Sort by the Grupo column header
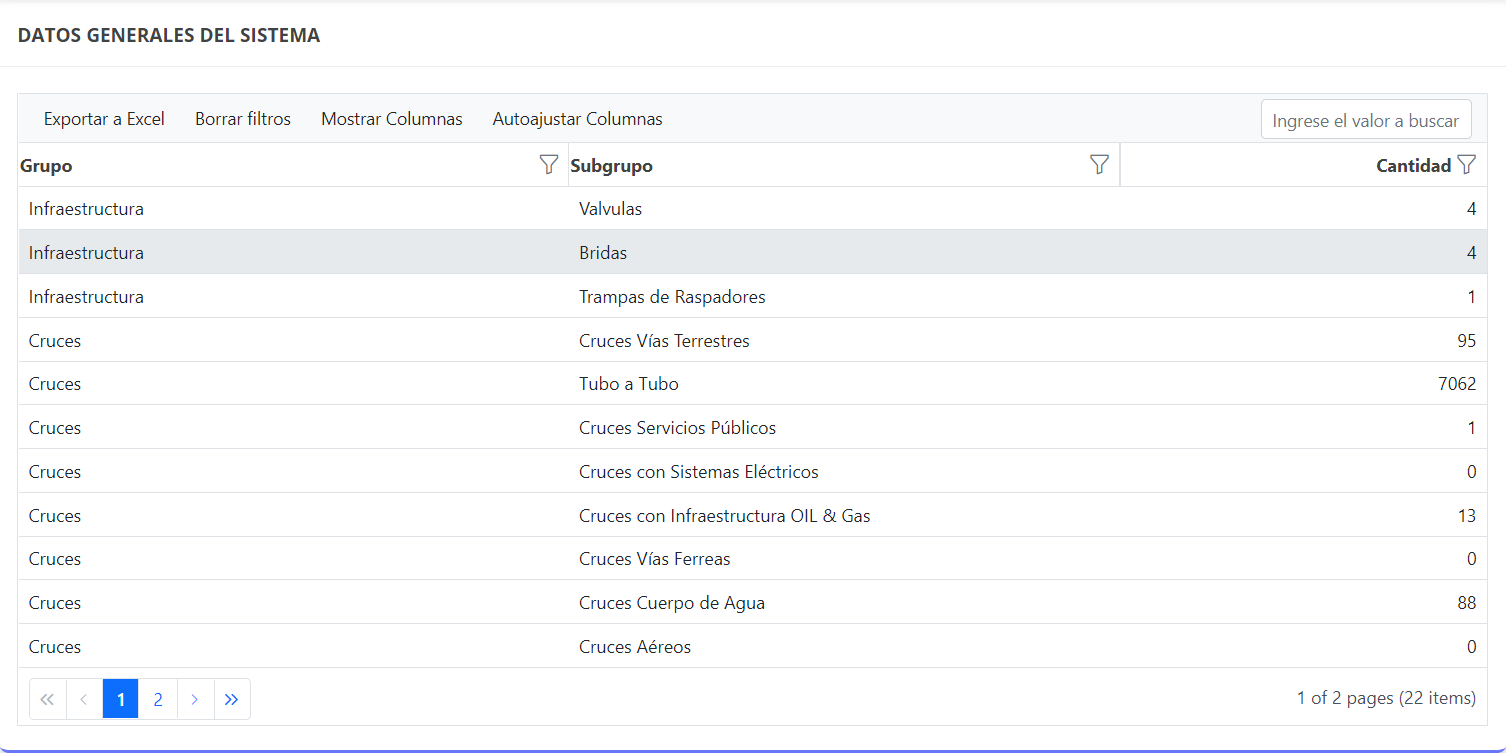Screen dimensions: 1506x753 point(46,166)
